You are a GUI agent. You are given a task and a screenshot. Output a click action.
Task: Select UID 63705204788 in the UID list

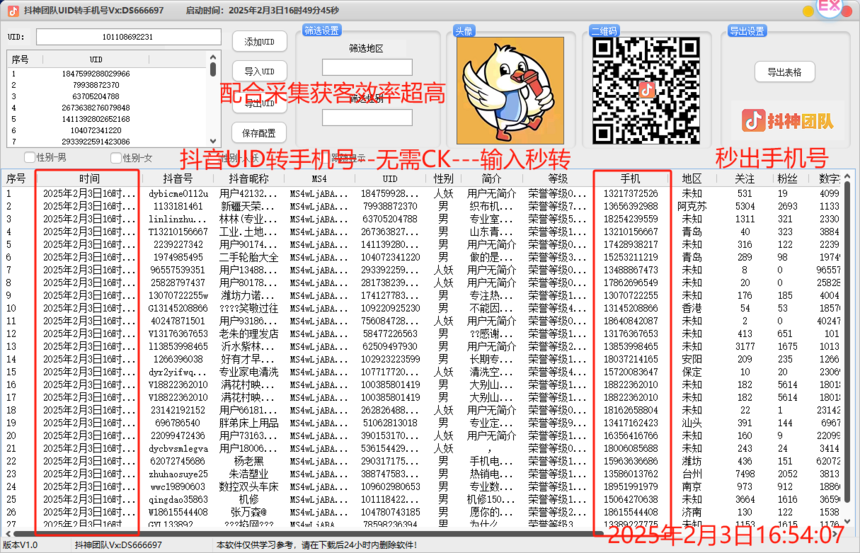(x=95, y=96)
